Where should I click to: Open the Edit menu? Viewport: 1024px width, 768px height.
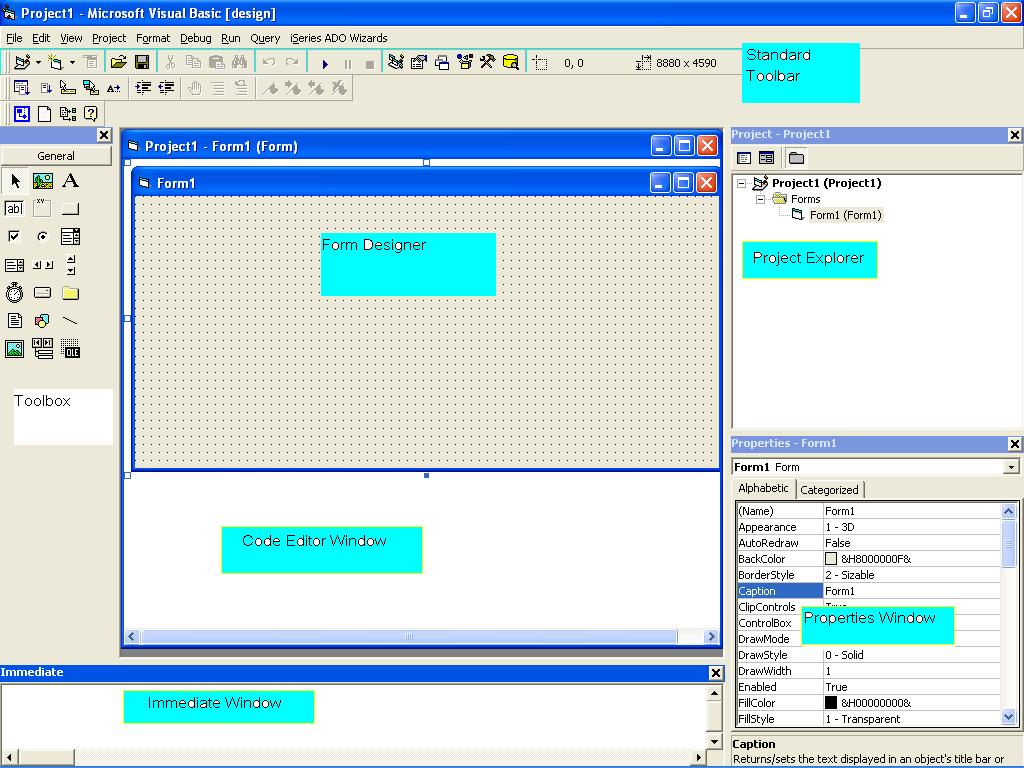pos(40,38)
